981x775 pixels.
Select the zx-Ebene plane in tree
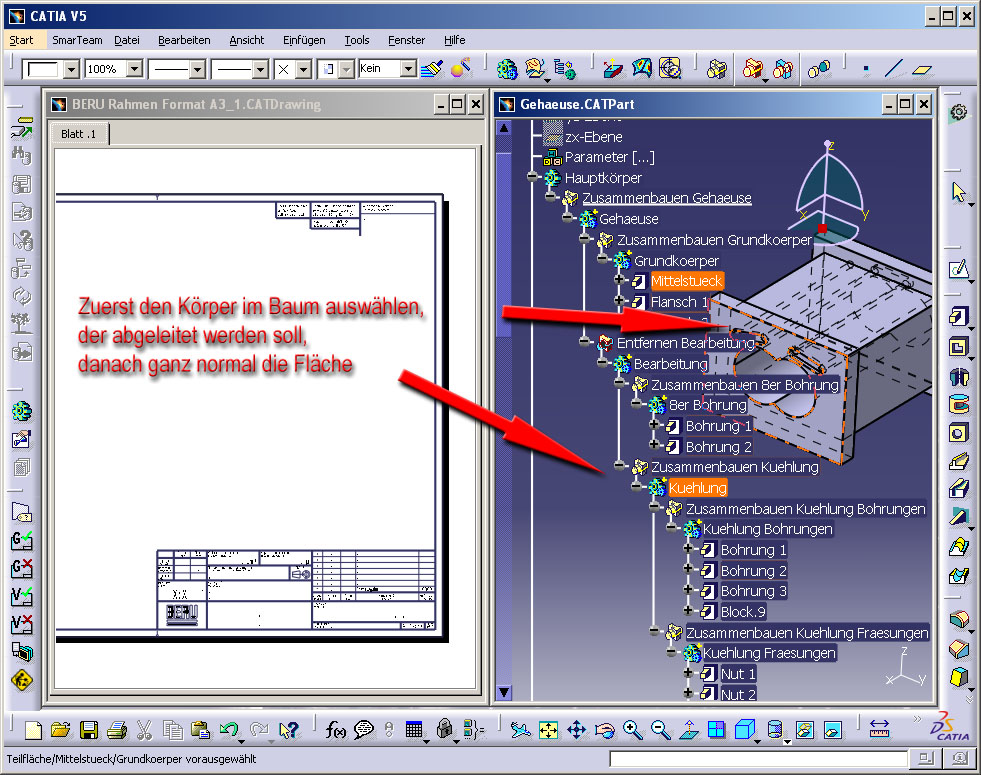pos(594,137)
